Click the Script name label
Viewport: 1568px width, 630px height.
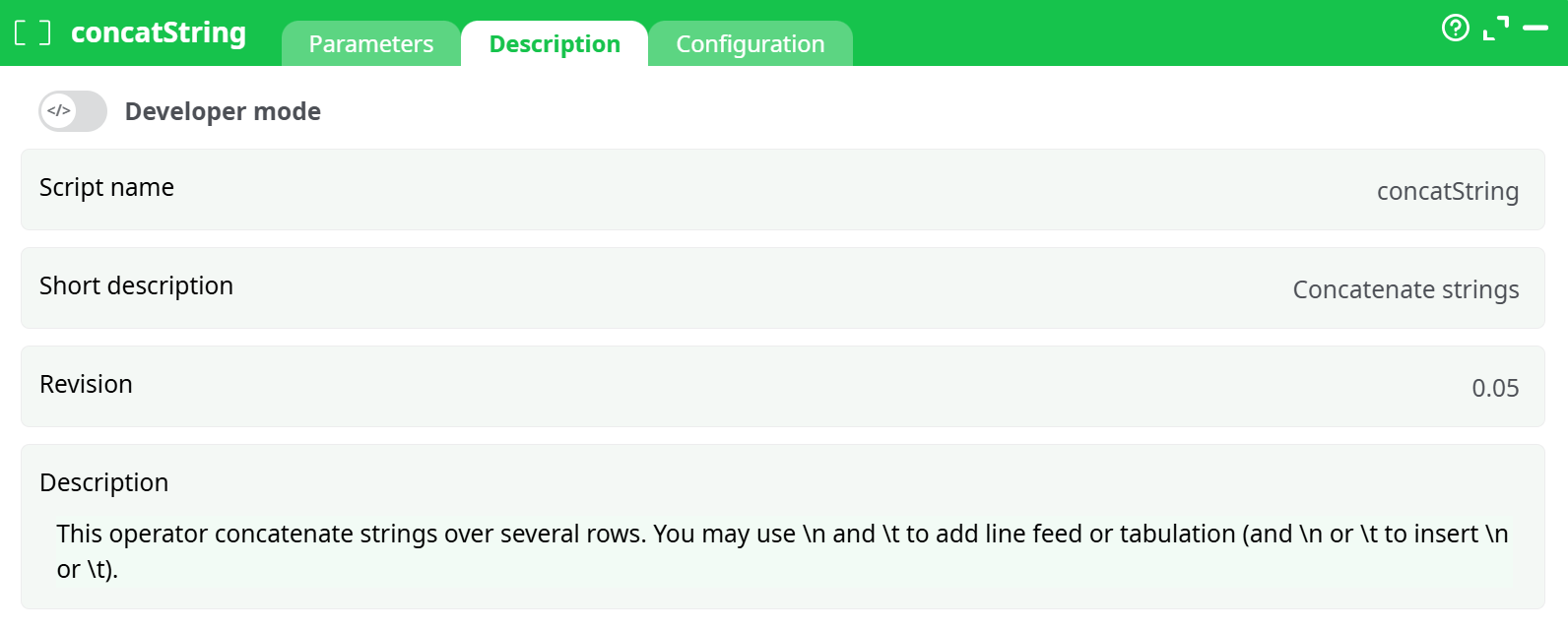point(106,187)
